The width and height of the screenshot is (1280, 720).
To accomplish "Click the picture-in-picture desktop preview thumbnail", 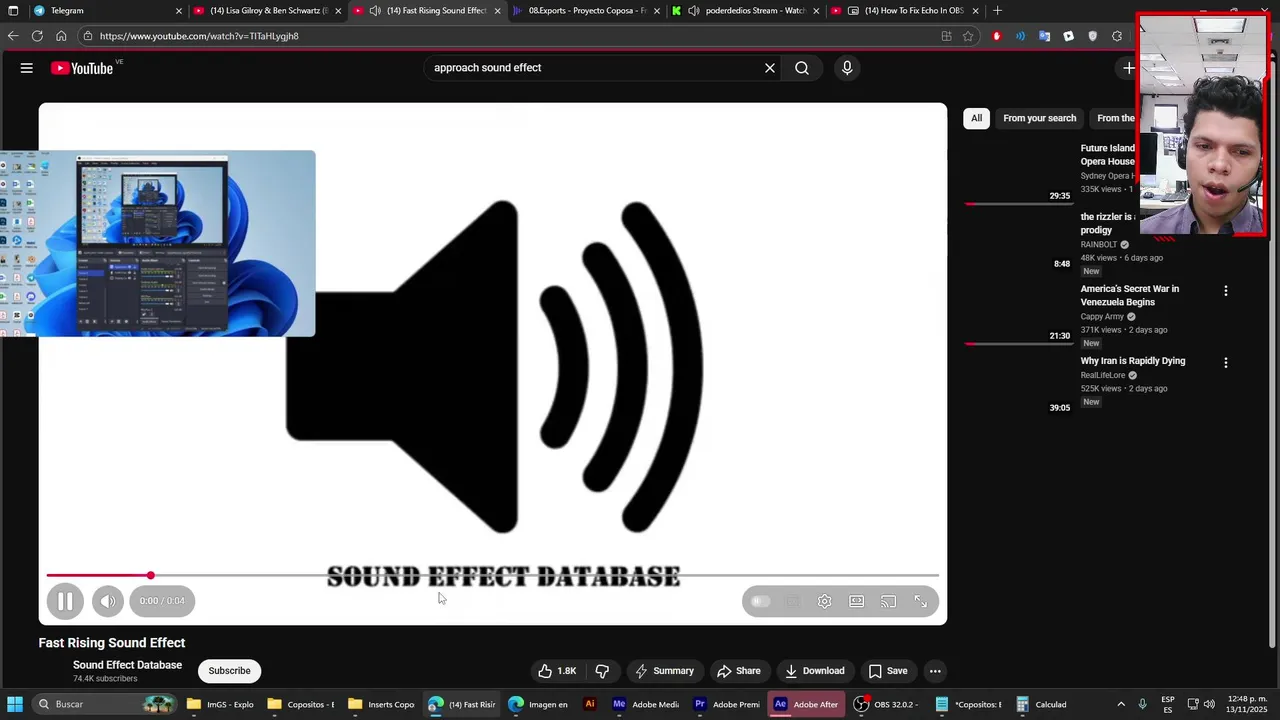I will (x=157, y=243).
